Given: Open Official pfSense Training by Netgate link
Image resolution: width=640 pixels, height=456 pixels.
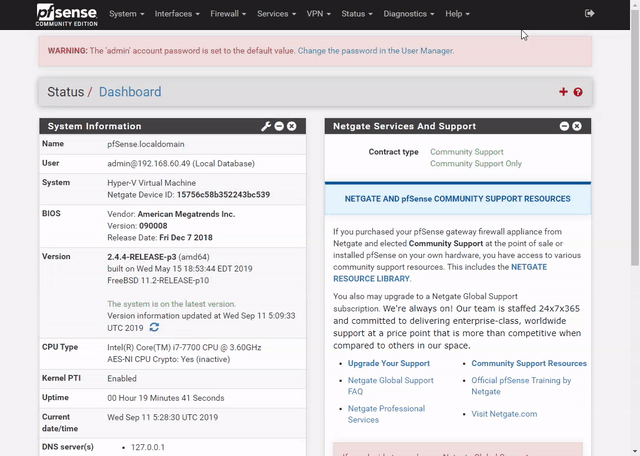Looking at the screenshot, I should (521, 386).
